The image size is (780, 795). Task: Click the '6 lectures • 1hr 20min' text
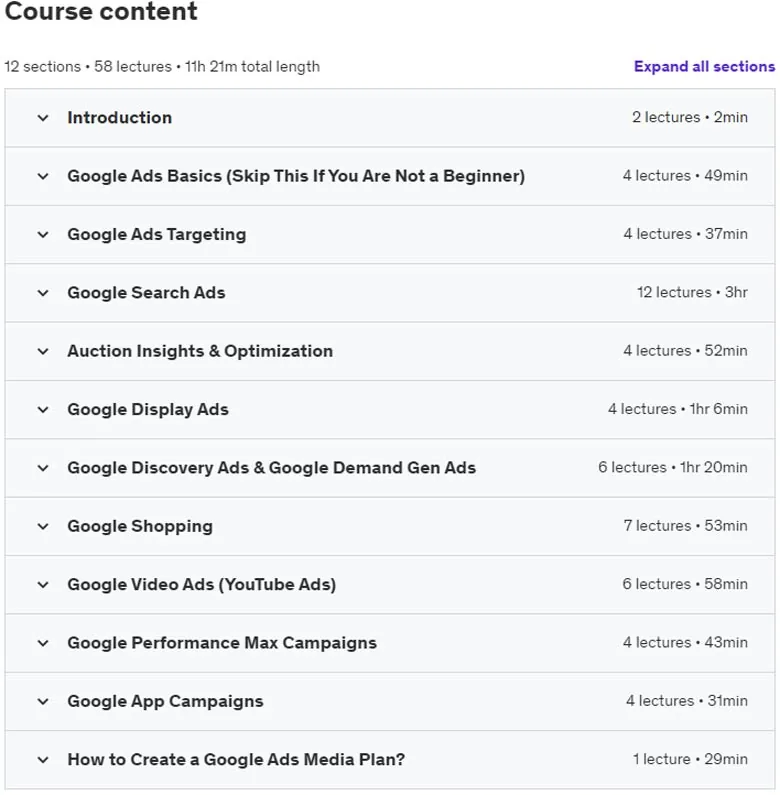click(673, 467)
